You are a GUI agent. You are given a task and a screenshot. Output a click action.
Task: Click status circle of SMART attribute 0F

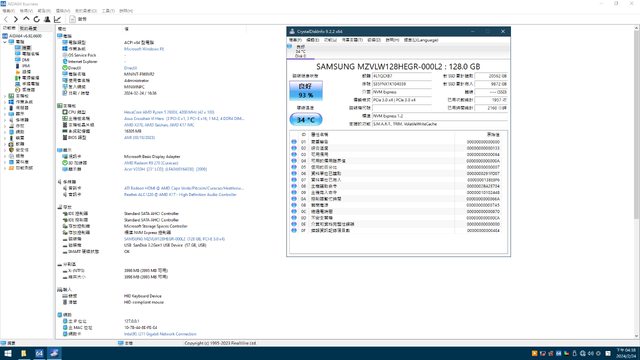[x=294, y=230]
